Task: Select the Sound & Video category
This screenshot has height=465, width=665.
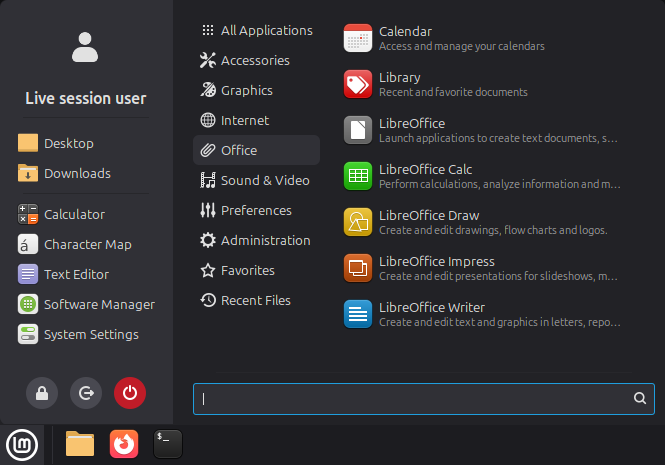Action: click(256, 180)
